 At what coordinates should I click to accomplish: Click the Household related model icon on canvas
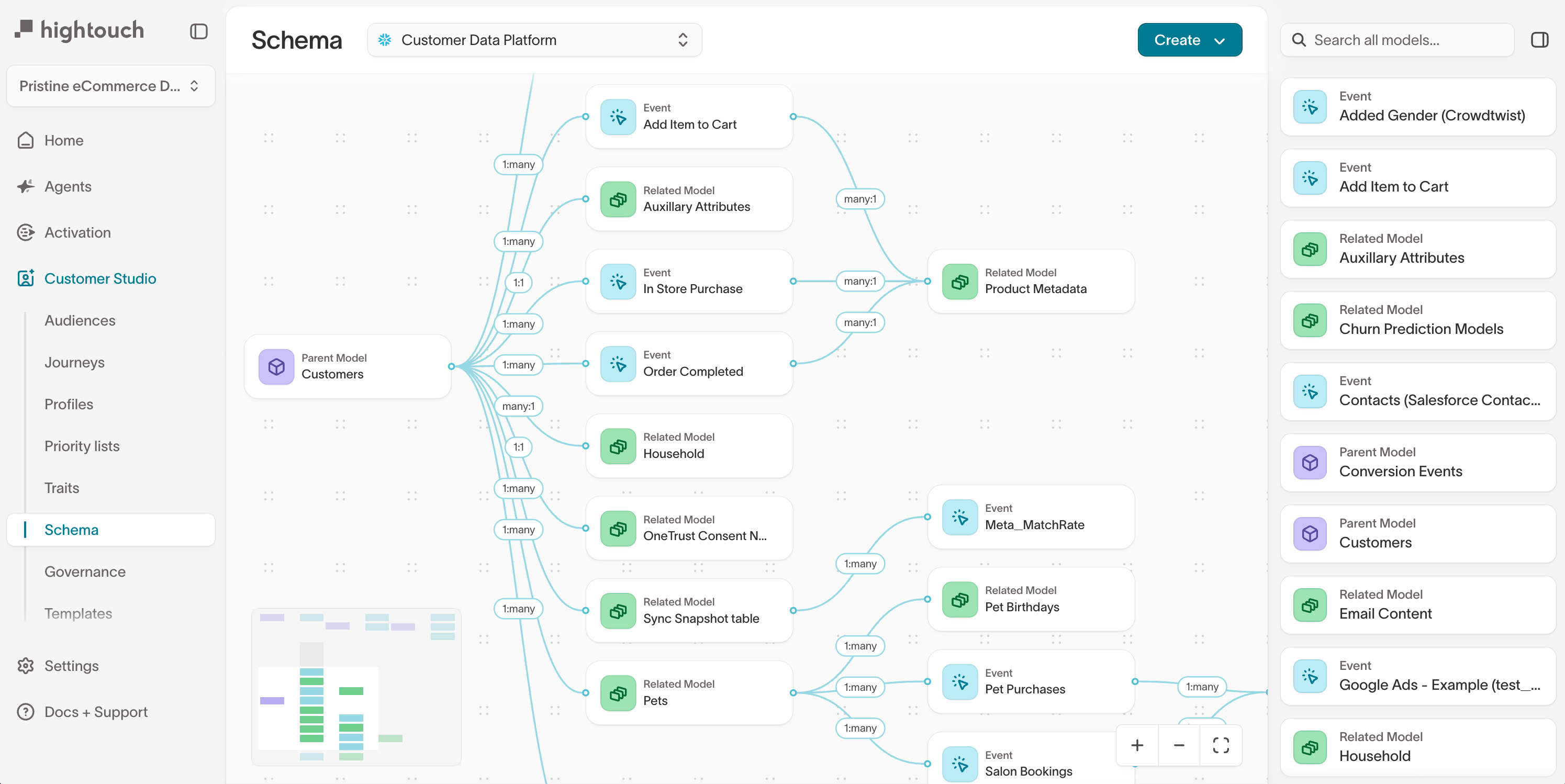(618, 446)
